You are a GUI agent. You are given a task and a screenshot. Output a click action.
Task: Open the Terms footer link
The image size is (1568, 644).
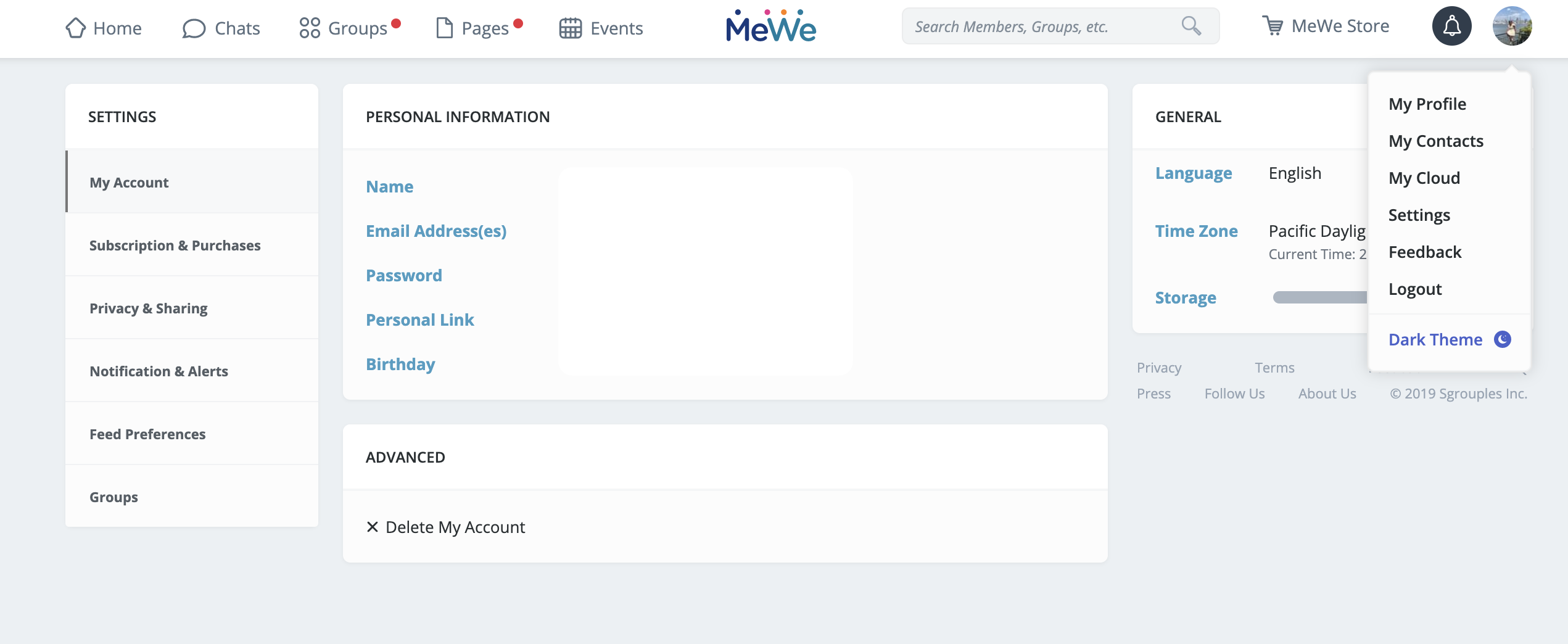(x=1274, y=368)
